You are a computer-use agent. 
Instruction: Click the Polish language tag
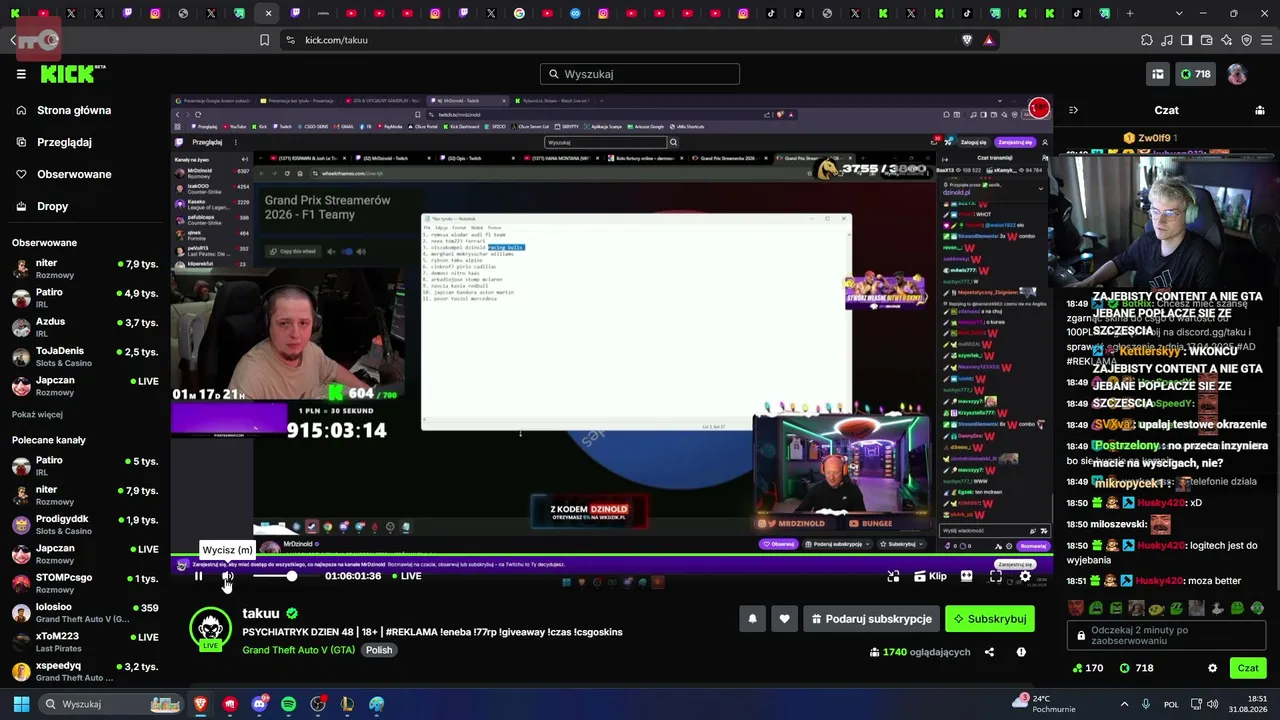(x=379, y=650)
